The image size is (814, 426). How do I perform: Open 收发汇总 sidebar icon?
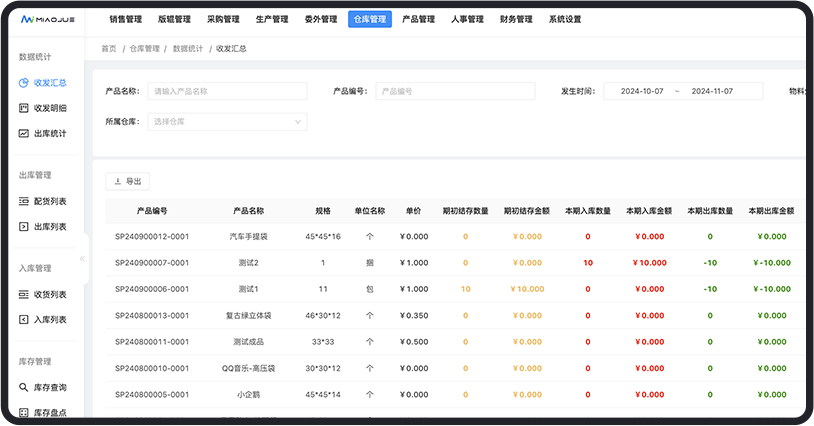point(23,83)
